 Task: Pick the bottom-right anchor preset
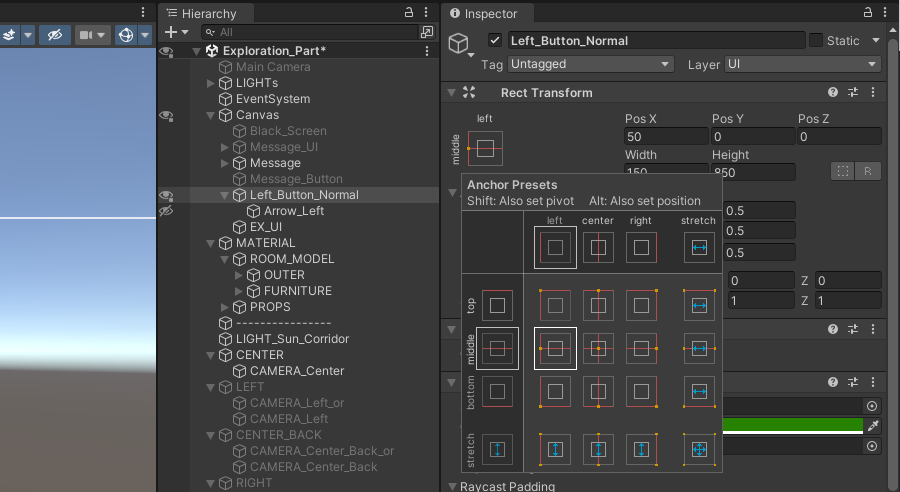coord(641,391)
